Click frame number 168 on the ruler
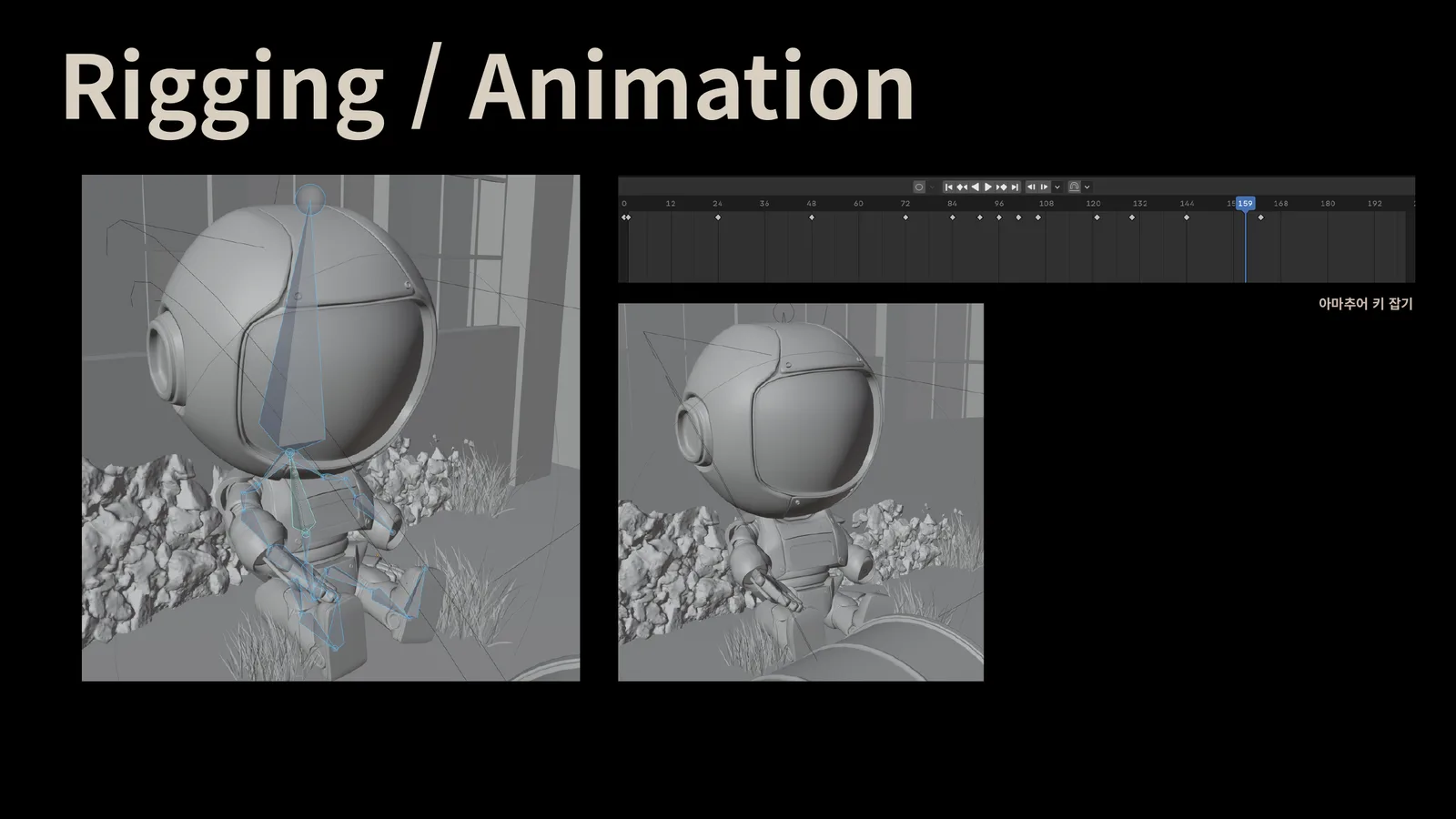The height and width of the screenshot is (819, 1456). 1281,204
